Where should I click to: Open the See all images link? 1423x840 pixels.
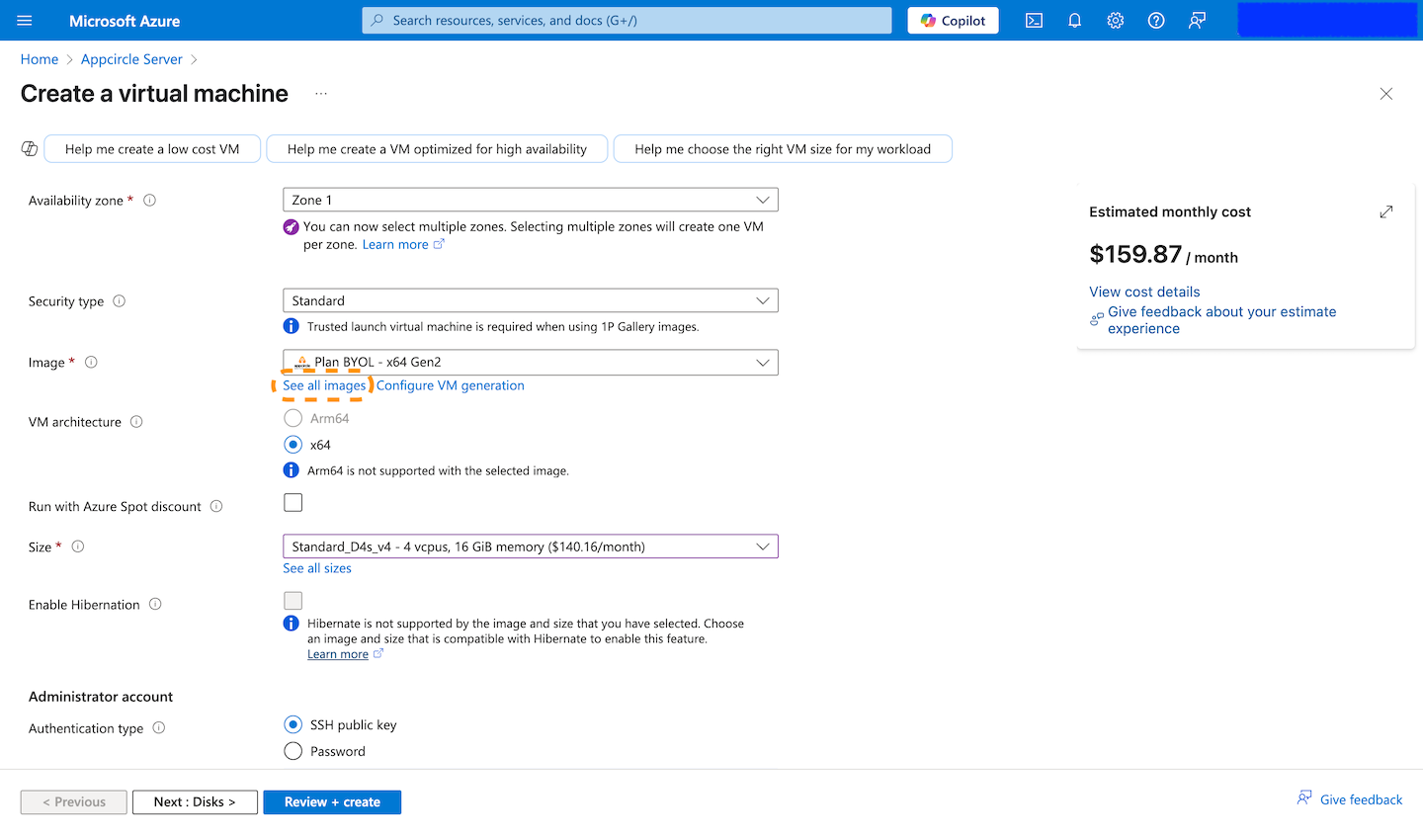[x=324, y=385]
